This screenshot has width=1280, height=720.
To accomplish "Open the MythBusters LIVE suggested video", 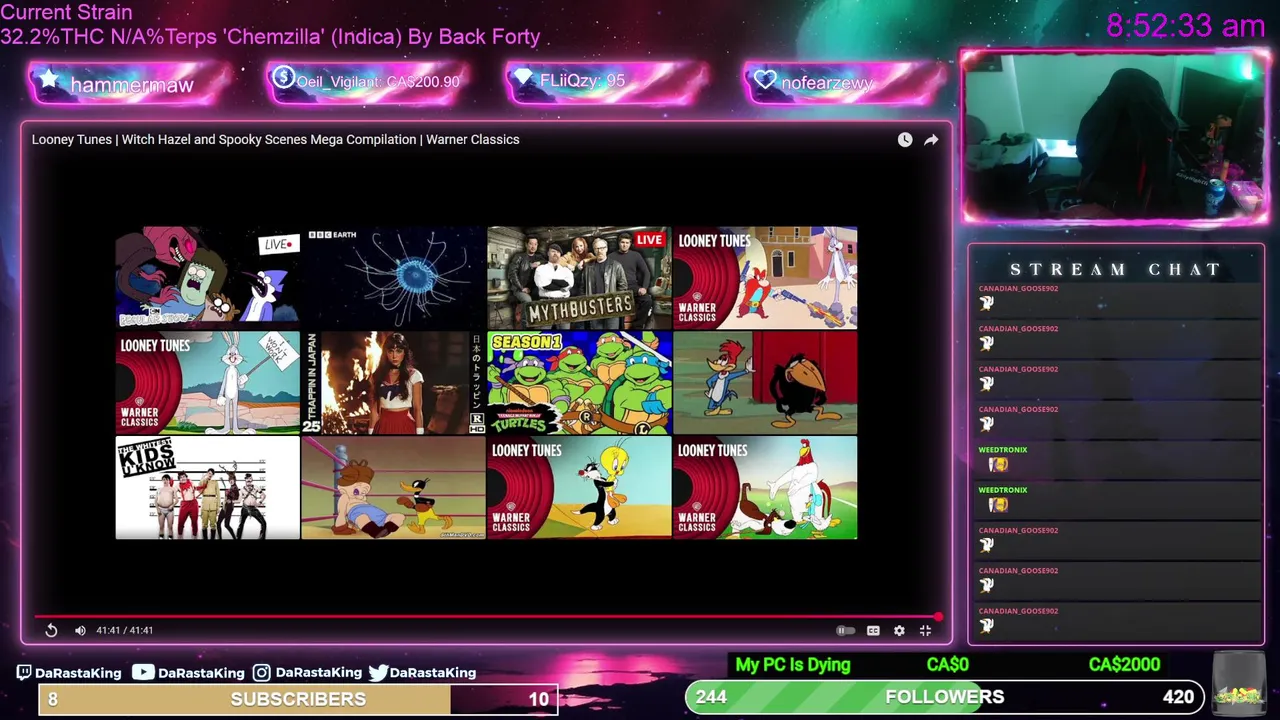I will pyautogui.click(x=579, y=277).
